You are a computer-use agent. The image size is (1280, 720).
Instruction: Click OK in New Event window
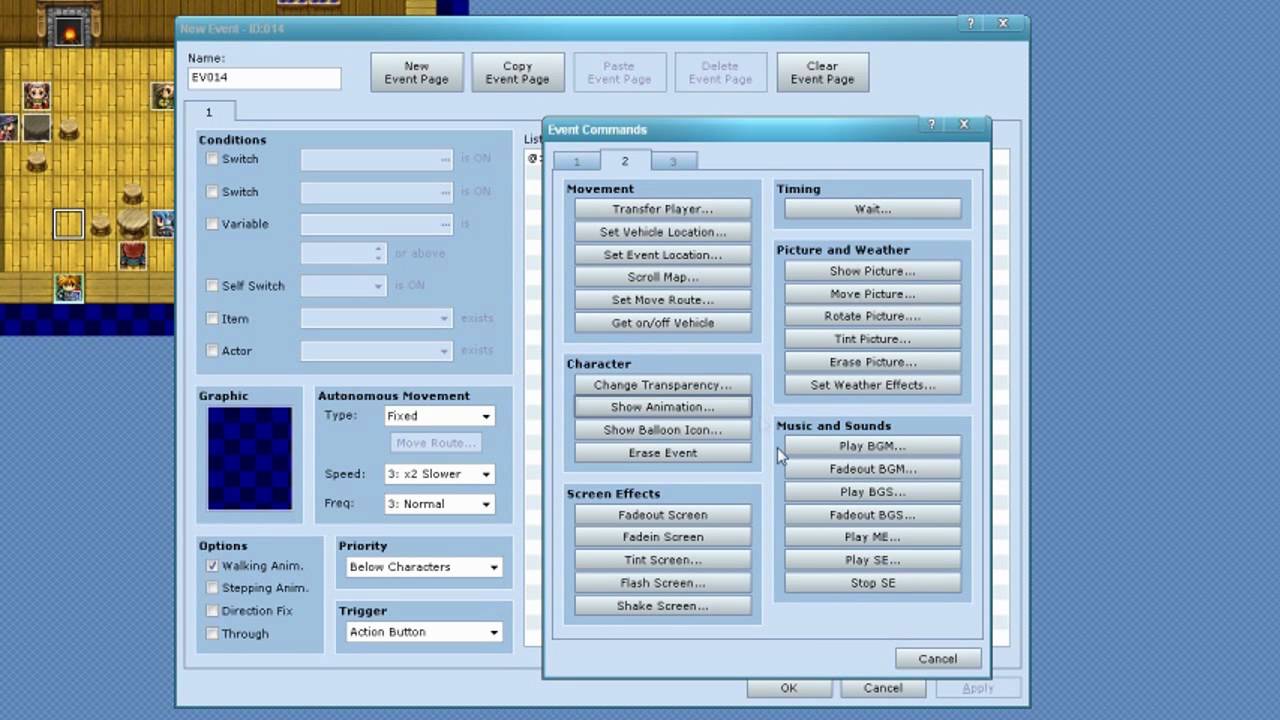click(789, 688)
